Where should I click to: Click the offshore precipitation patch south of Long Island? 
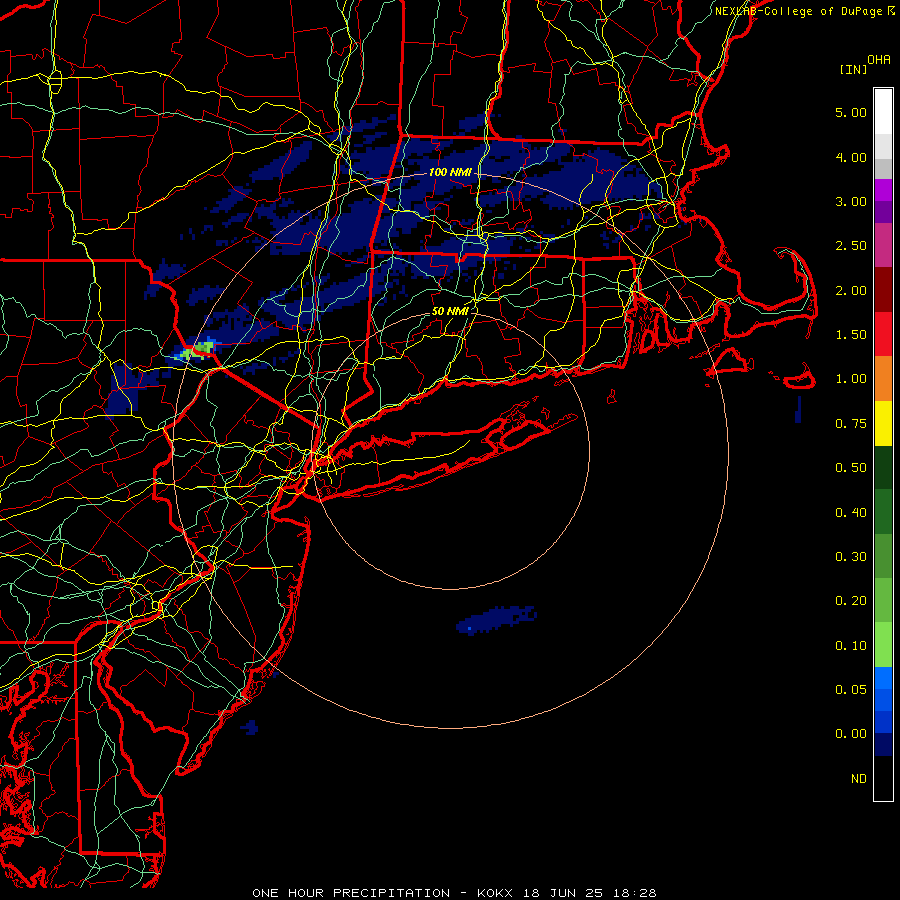[x=496, y=619]
